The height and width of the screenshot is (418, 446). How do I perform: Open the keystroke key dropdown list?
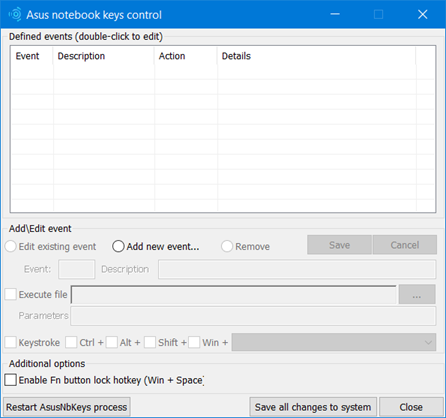pyautogui.click(x=334, y=342)
